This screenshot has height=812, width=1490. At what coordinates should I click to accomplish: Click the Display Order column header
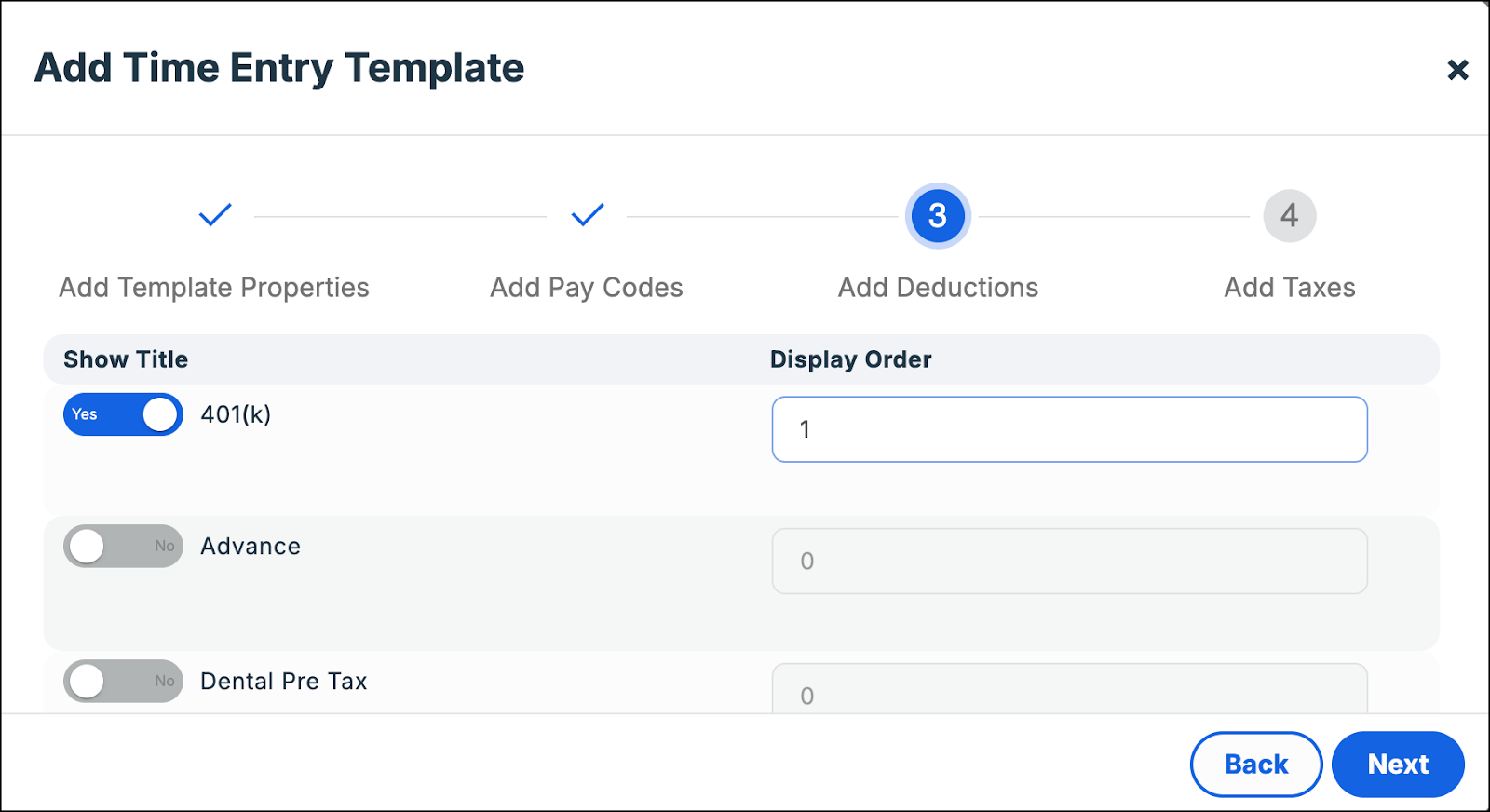850,359
